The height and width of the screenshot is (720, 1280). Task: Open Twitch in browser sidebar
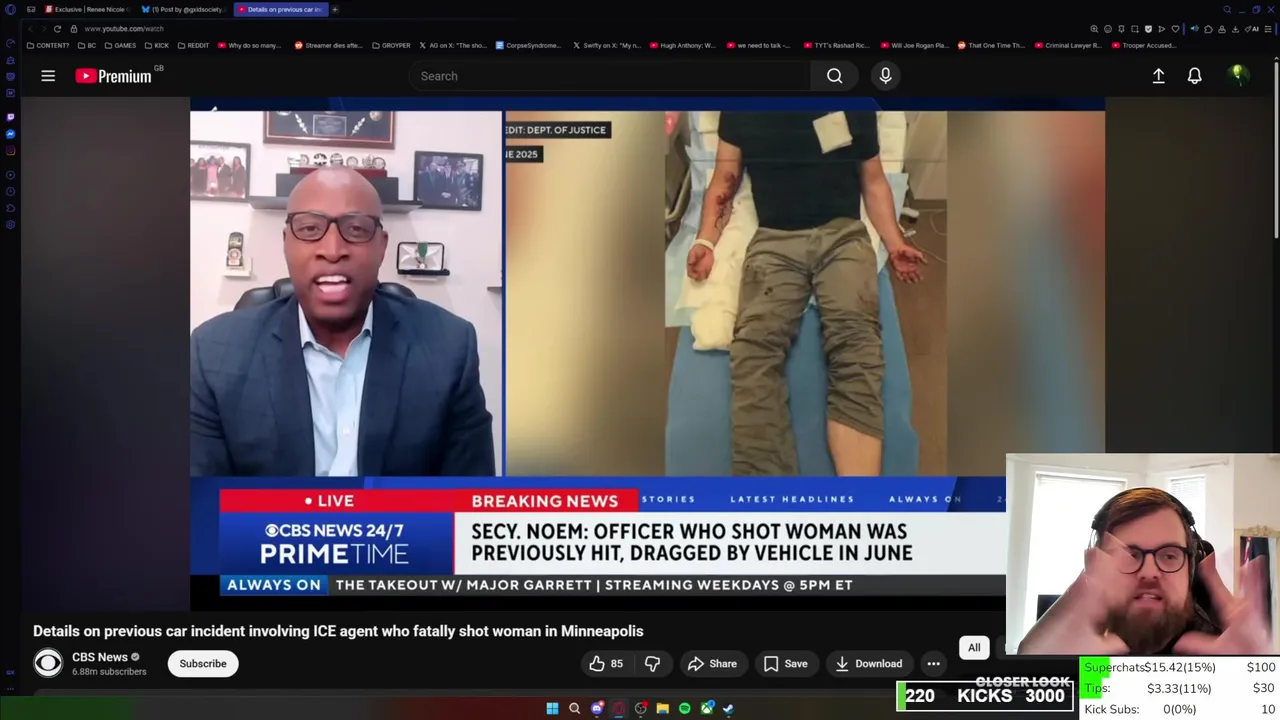click(x=10, y=117)
